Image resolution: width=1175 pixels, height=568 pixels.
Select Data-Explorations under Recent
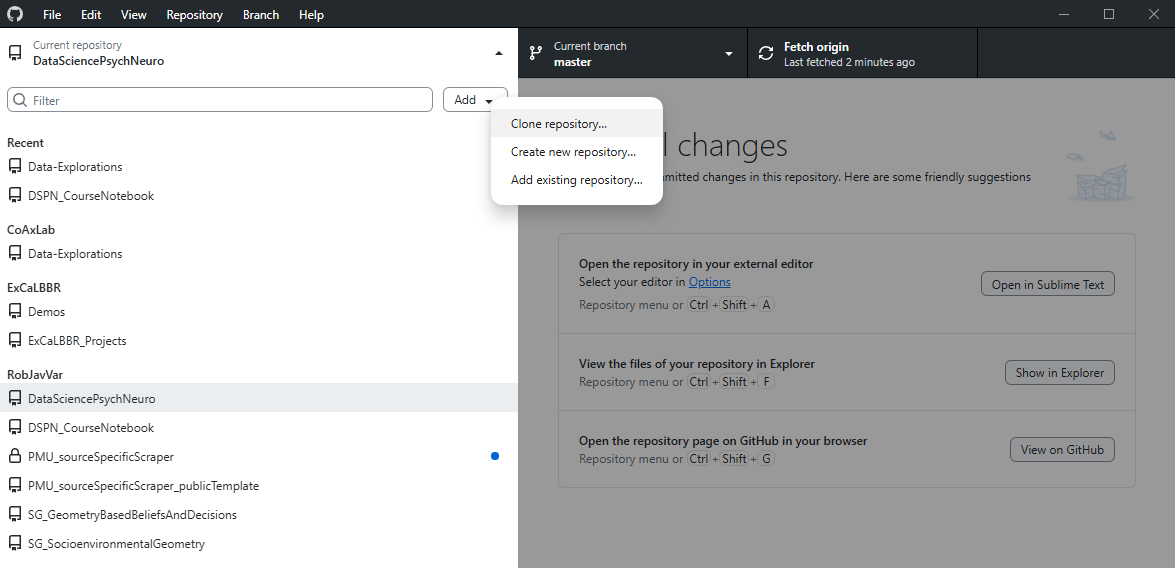tap(259, 166)
